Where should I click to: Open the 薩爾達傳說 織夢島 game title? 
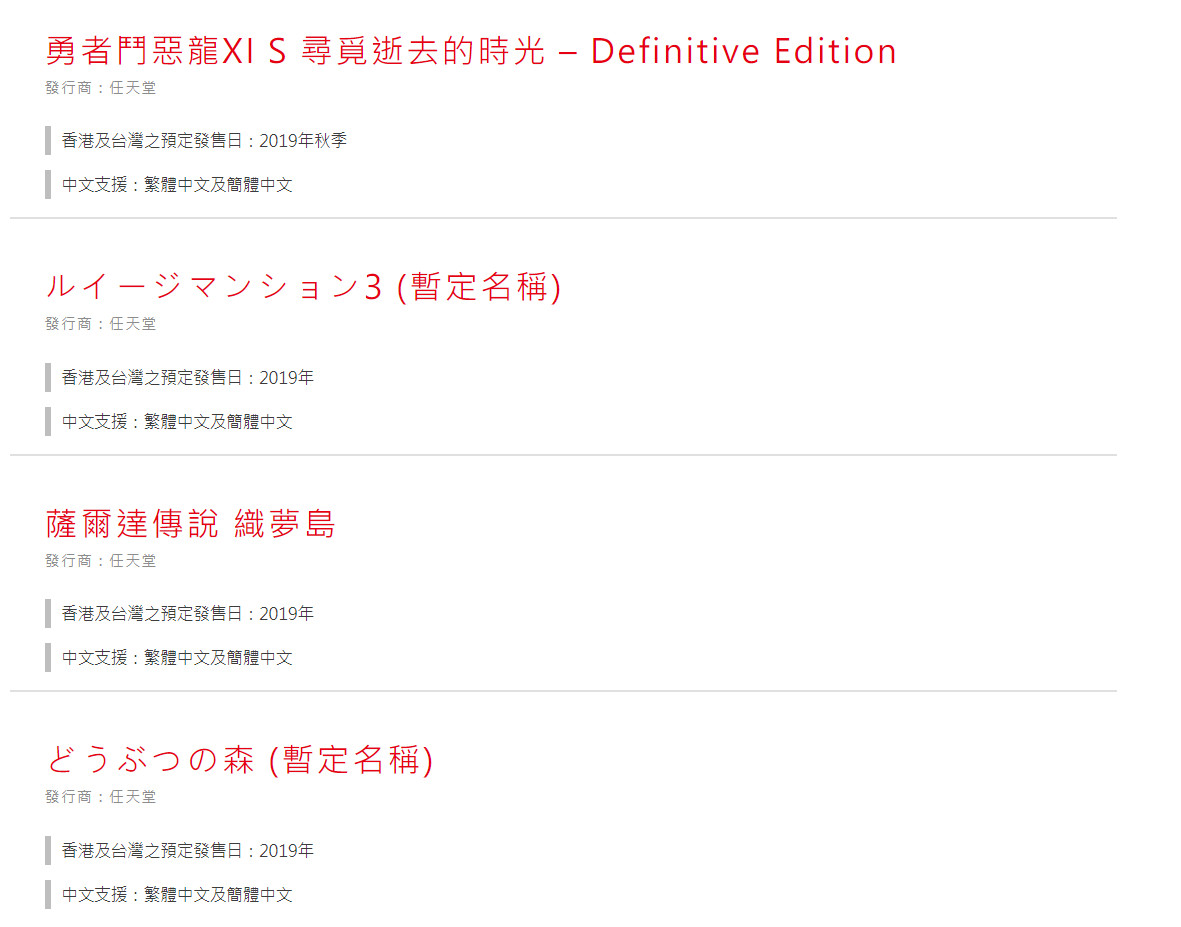[x=190, y=523]
